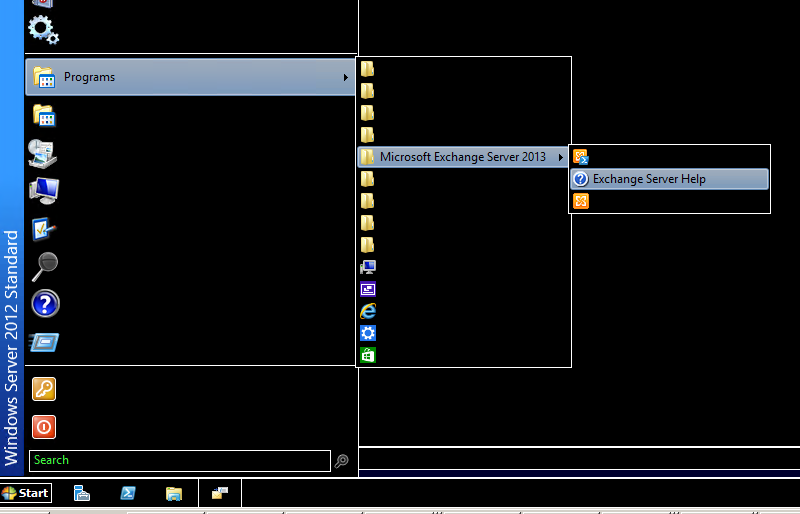The width and height of the screenshot is (800, 514).
Task: Expand the Programs submenu arrow
Action: 345,78
